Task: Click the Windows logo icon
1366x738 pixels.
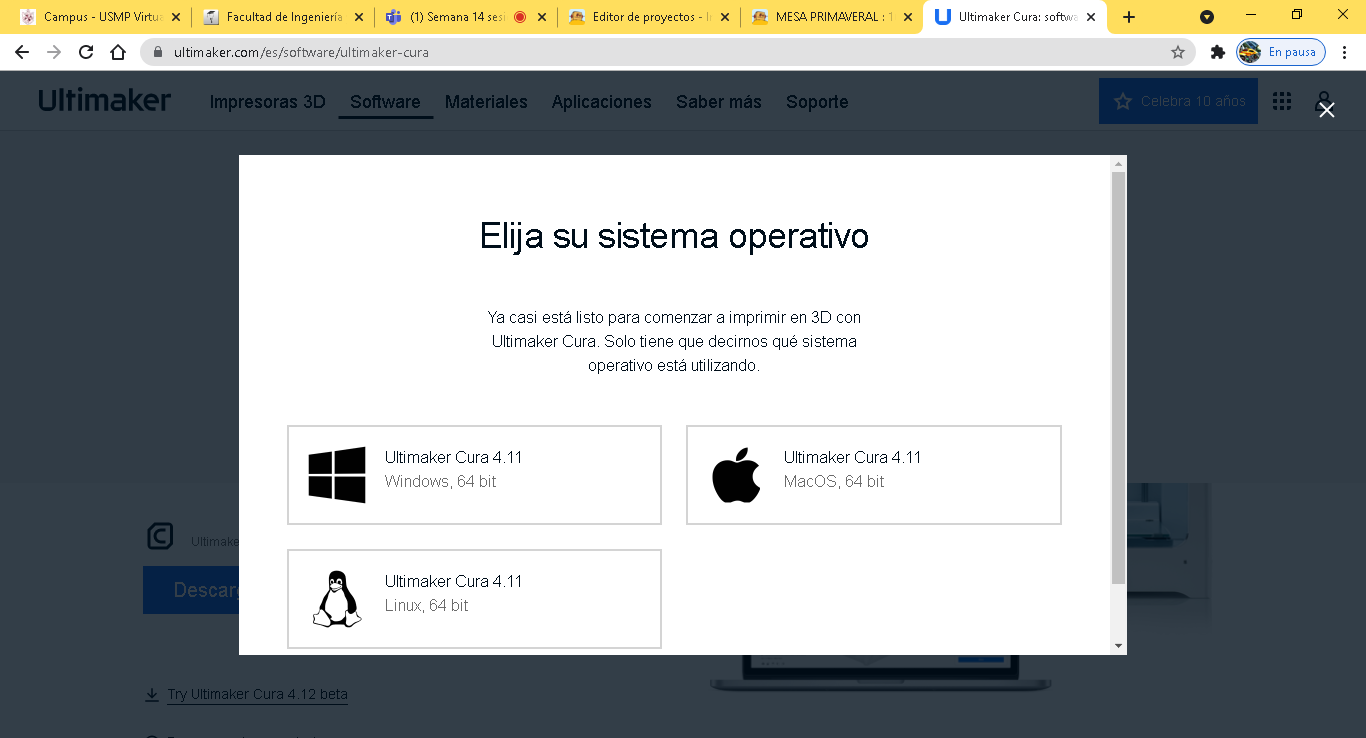Action: tap(337, 475)
